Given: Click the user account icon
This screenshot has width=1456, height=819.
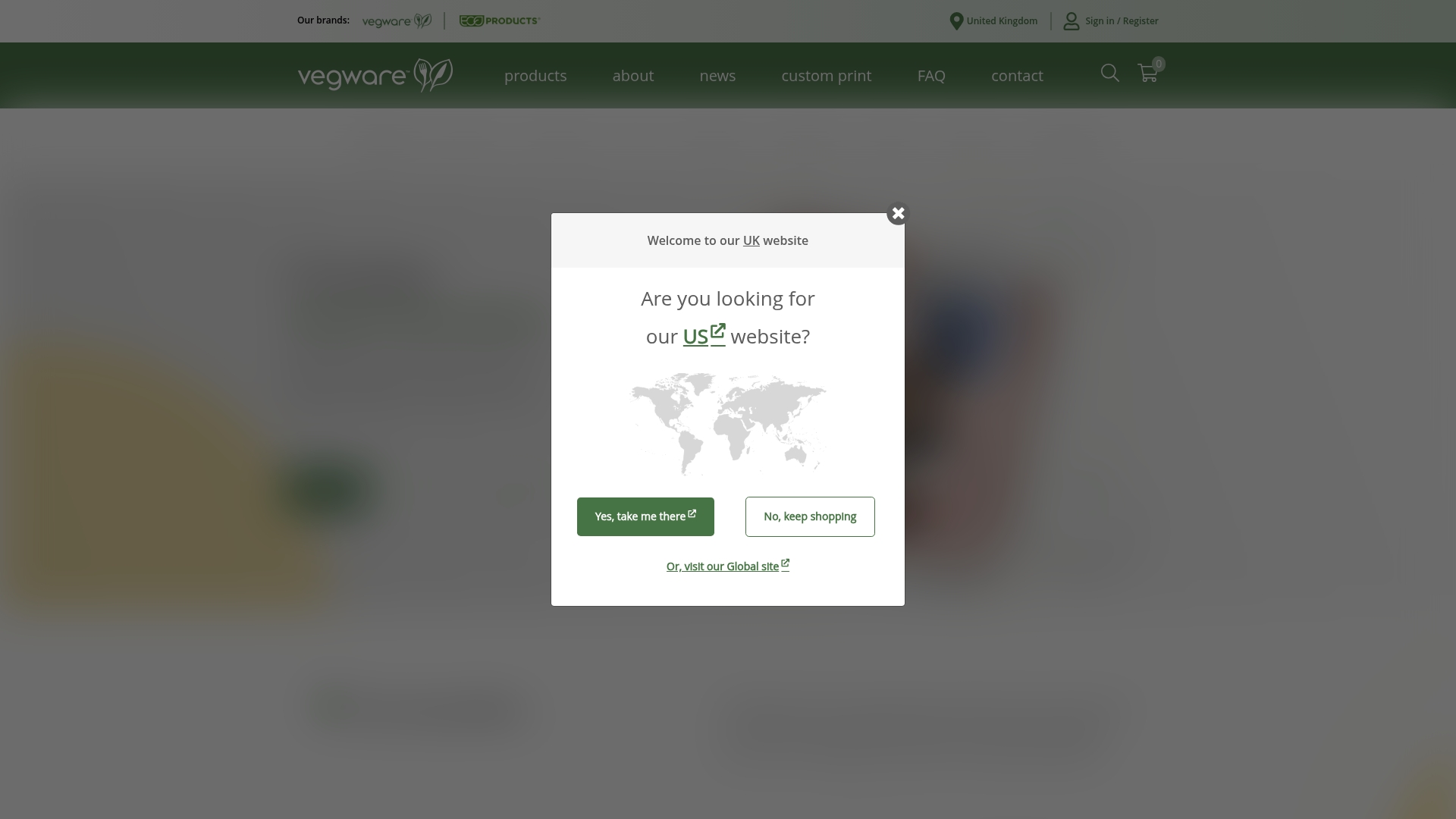Looking at the screenshot, I should [1070, 20].
